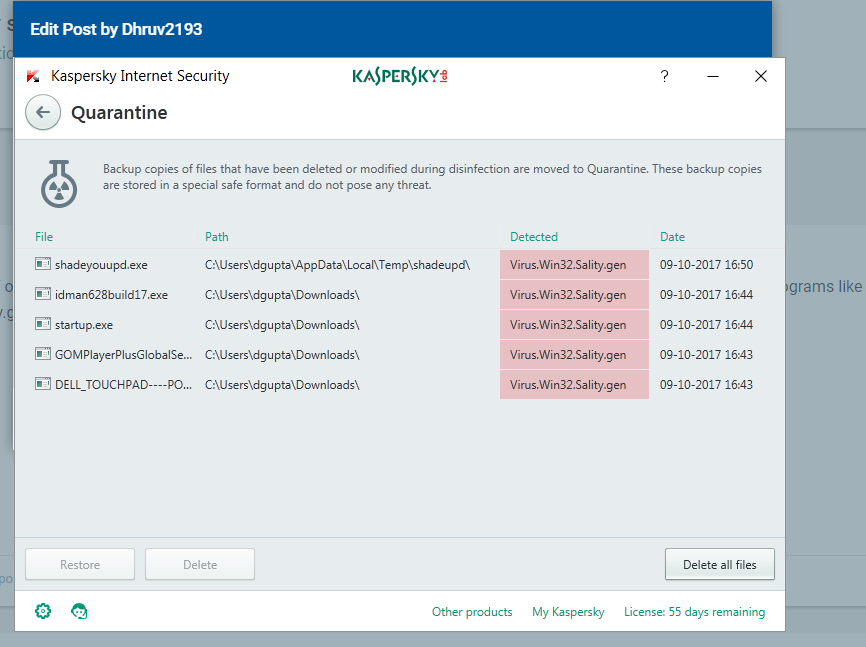Click License: 55 days remaining link
The width and height of the screenshot is (866, 647).
tap(694, 612)
